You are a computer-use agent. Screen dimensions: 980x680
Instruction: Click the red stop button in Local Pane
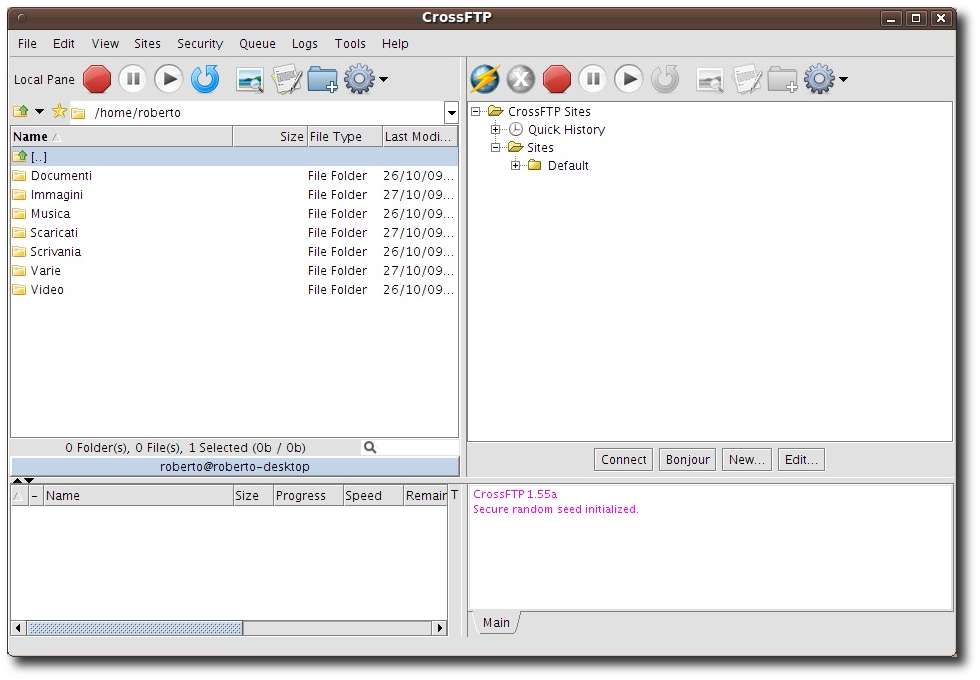(x=97, y=79)
